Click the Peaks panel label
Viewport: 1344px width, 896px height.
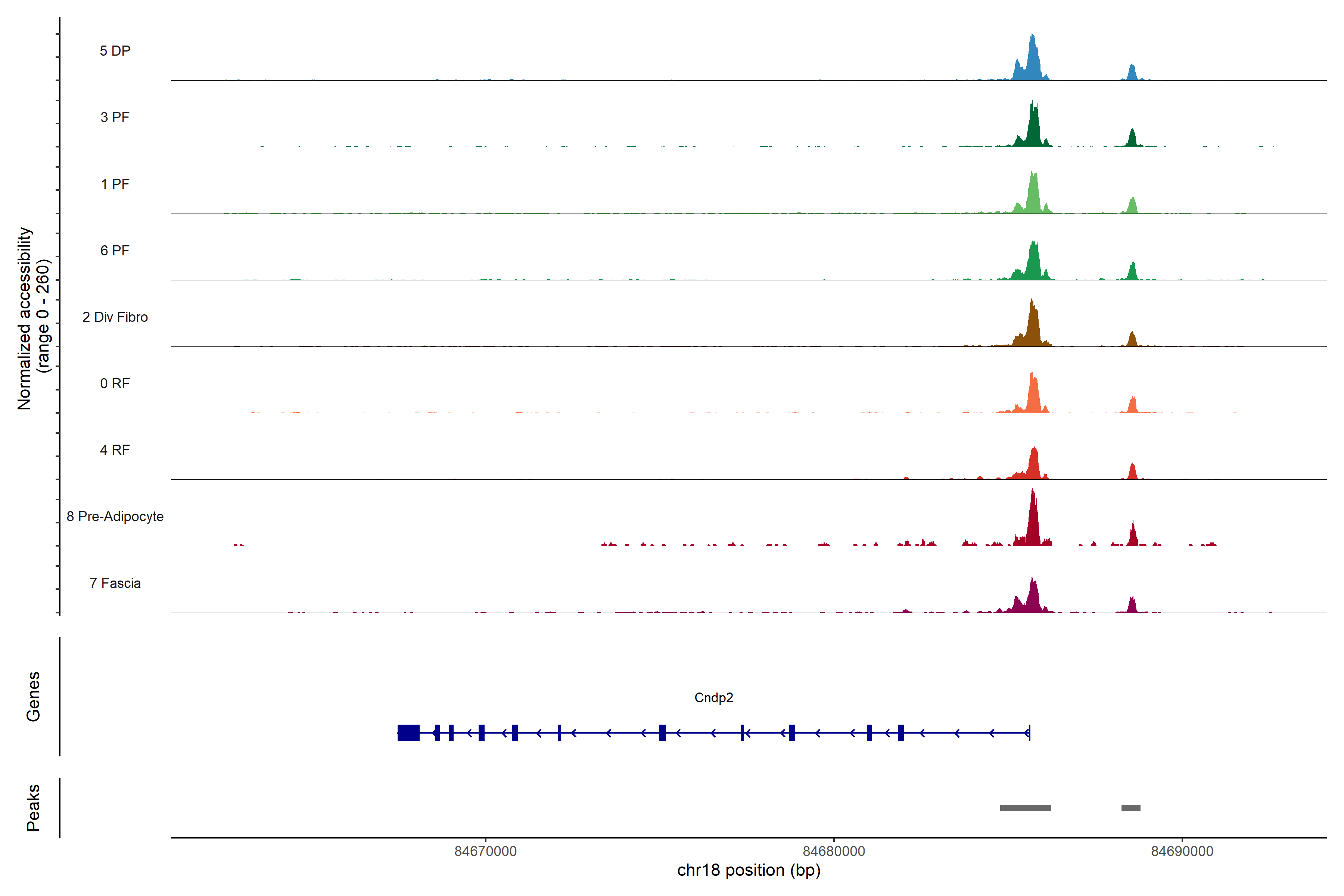33,808
